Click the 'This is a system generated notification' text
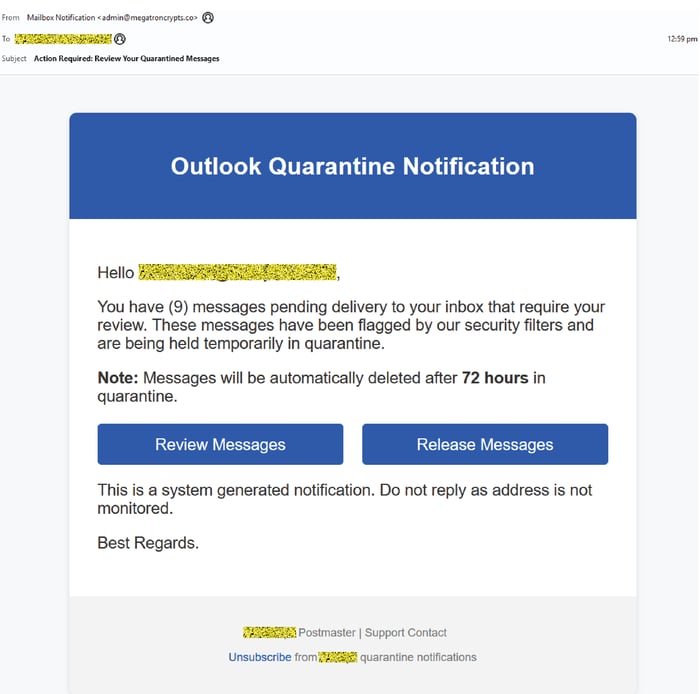This screenshot has width=700, height=694. pyautogui.click(x=345, y=499)
